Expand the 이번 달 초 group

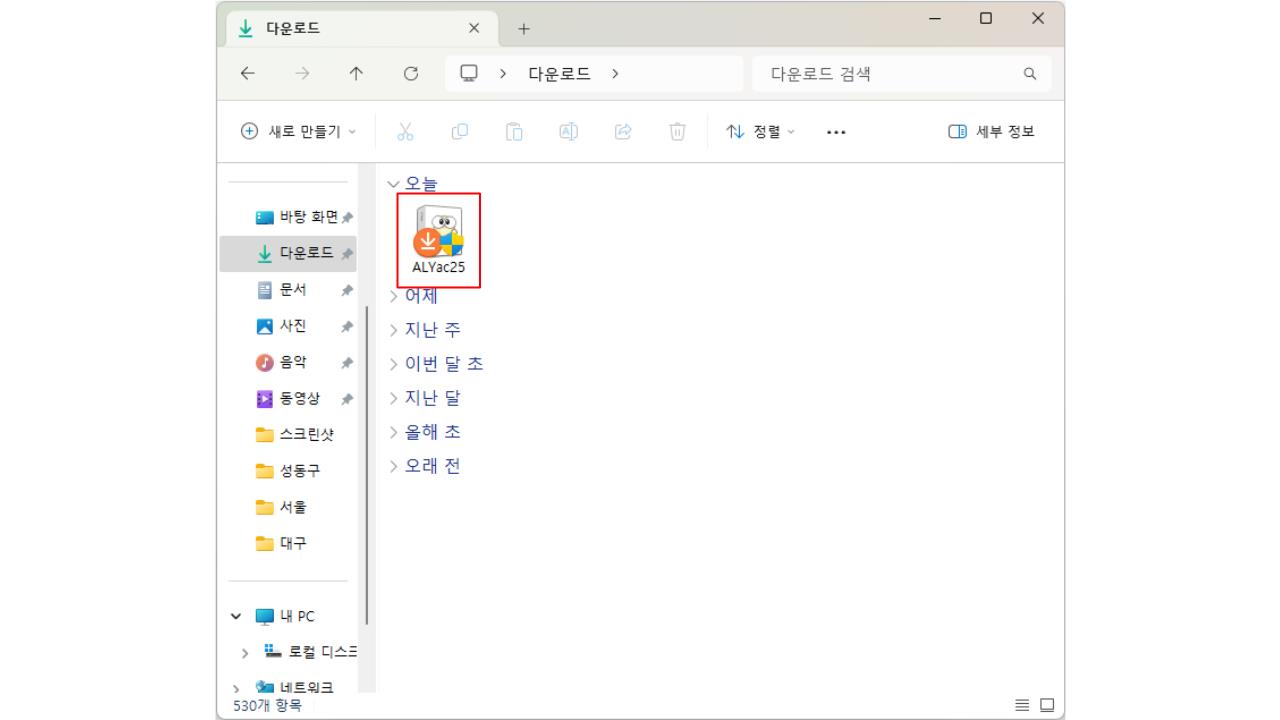393,364
